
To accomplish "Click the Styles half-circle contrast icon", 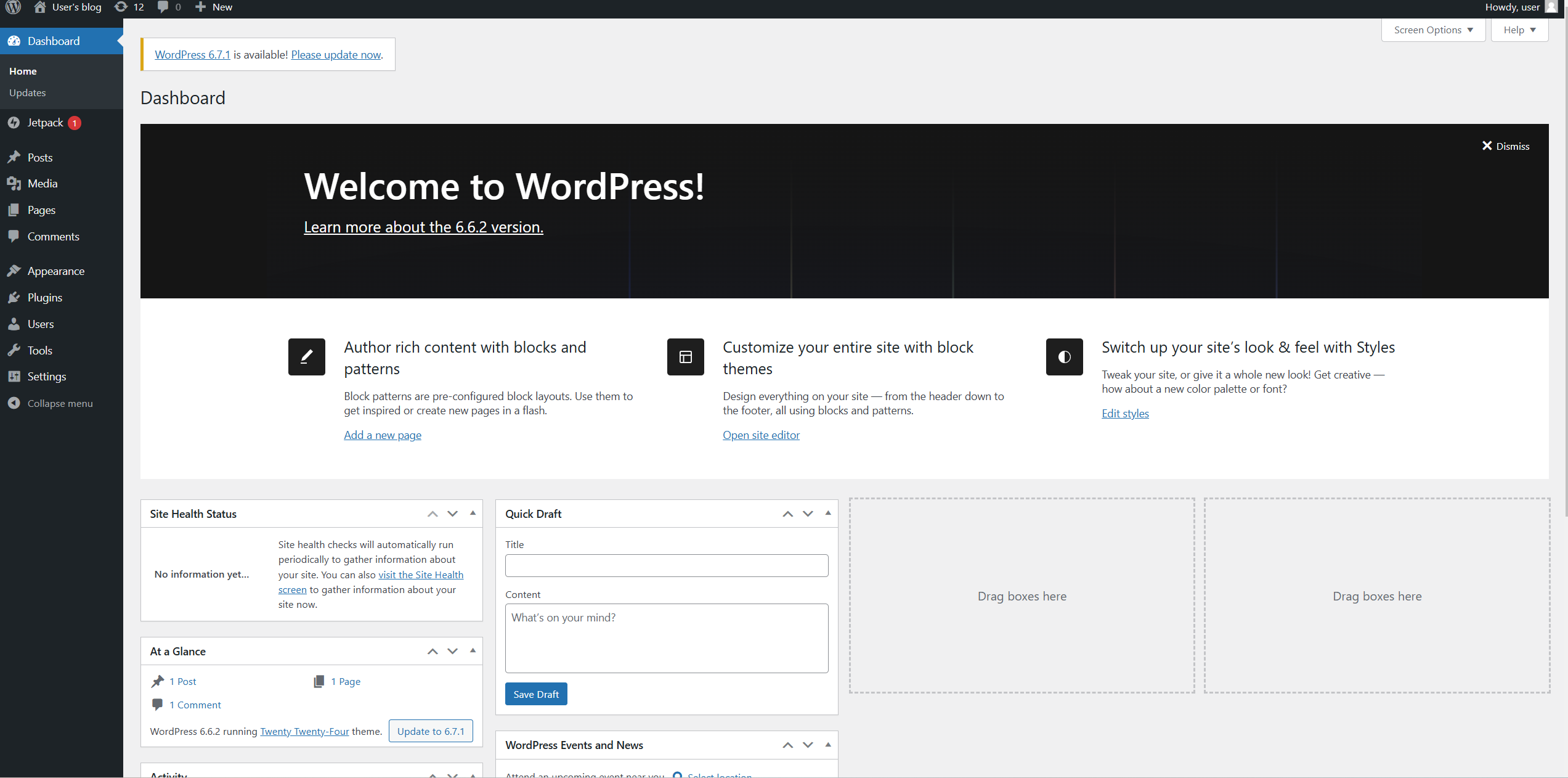I will click(1064, 357).
